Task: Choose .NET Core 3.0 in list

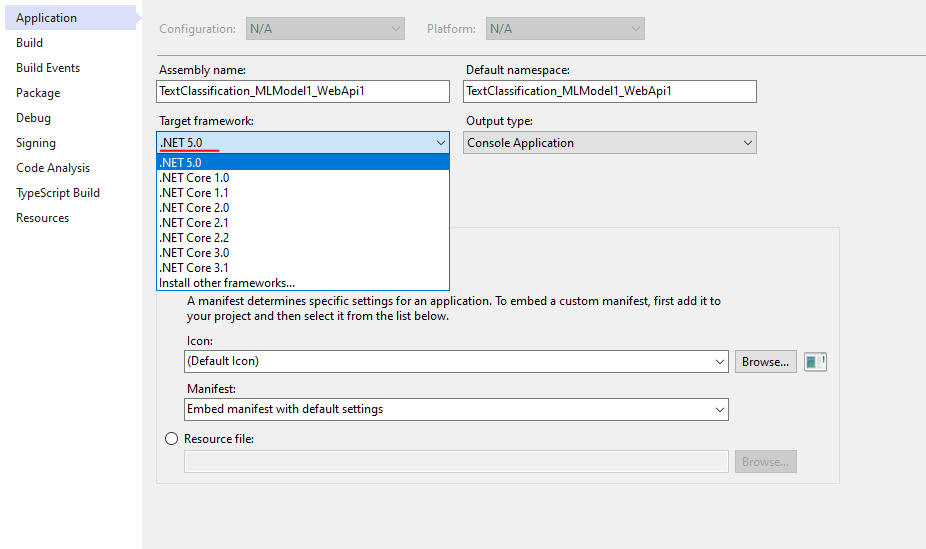Action: (x=303, y=253)
